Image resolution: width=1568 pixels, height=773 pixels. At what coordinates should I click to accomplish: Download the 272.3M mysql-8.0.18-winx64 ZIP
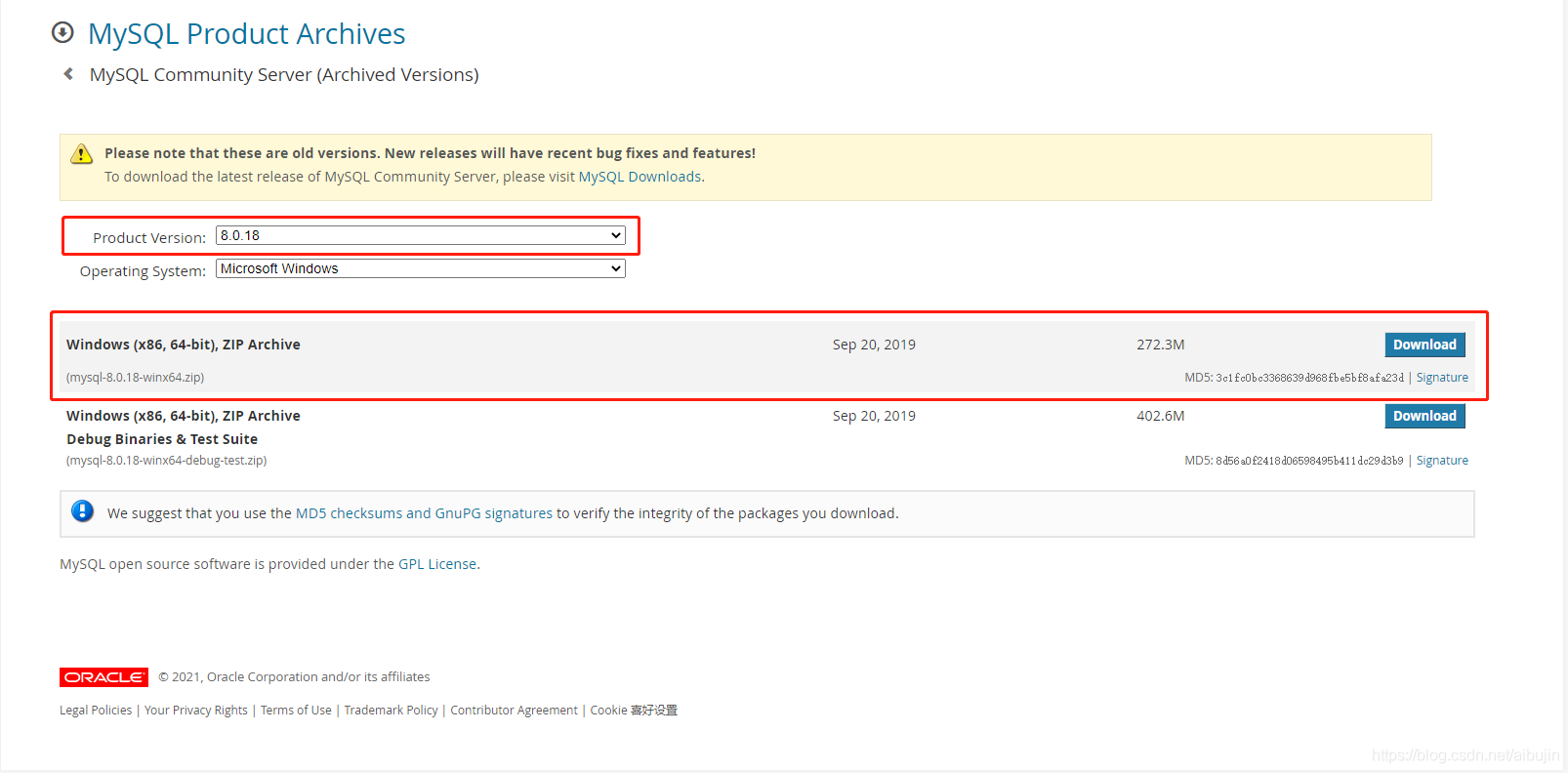point(1424,345)
